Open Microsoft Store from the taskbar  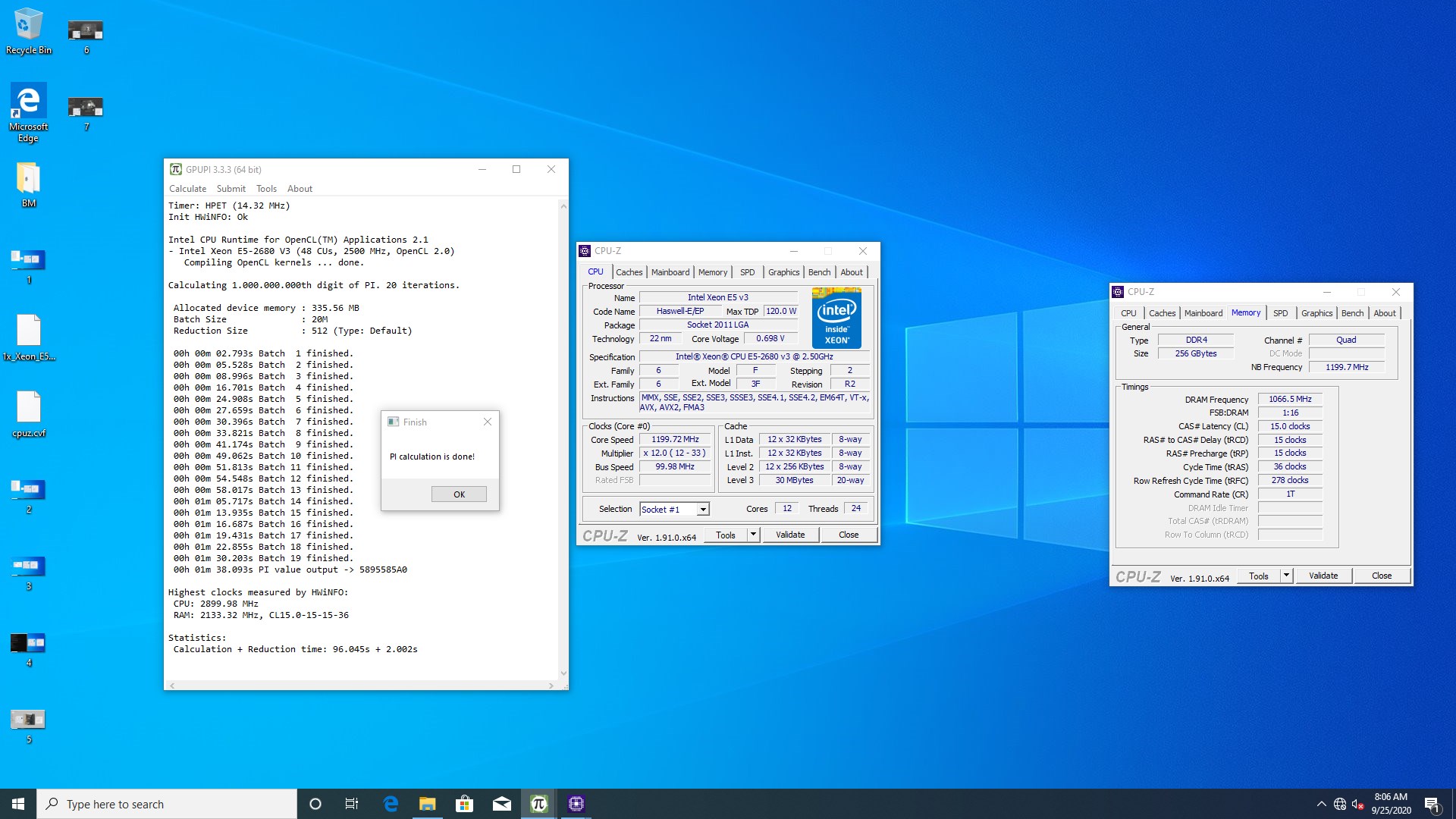point(464,804)
